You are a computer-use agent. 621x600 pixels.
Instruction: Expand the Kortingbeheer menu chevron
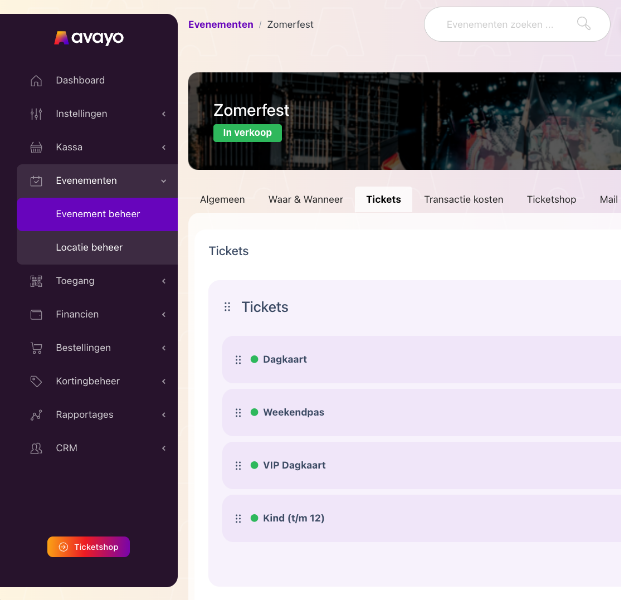(164, 381)
